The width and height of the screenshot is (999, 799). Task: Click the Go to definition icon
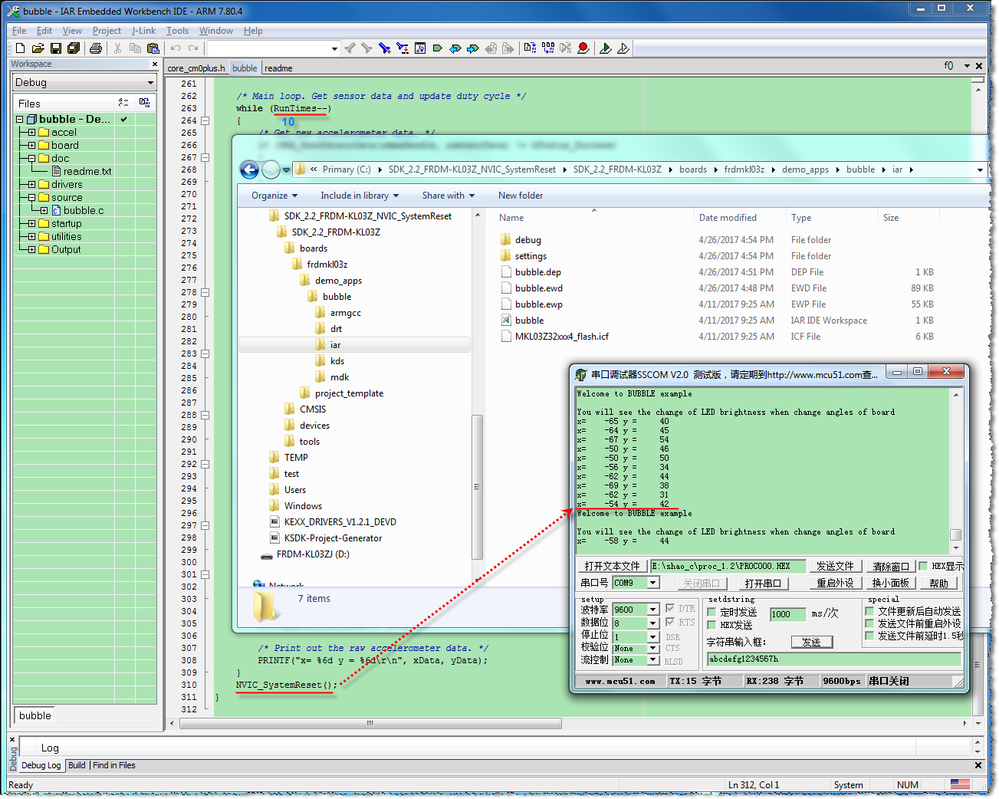420,48
